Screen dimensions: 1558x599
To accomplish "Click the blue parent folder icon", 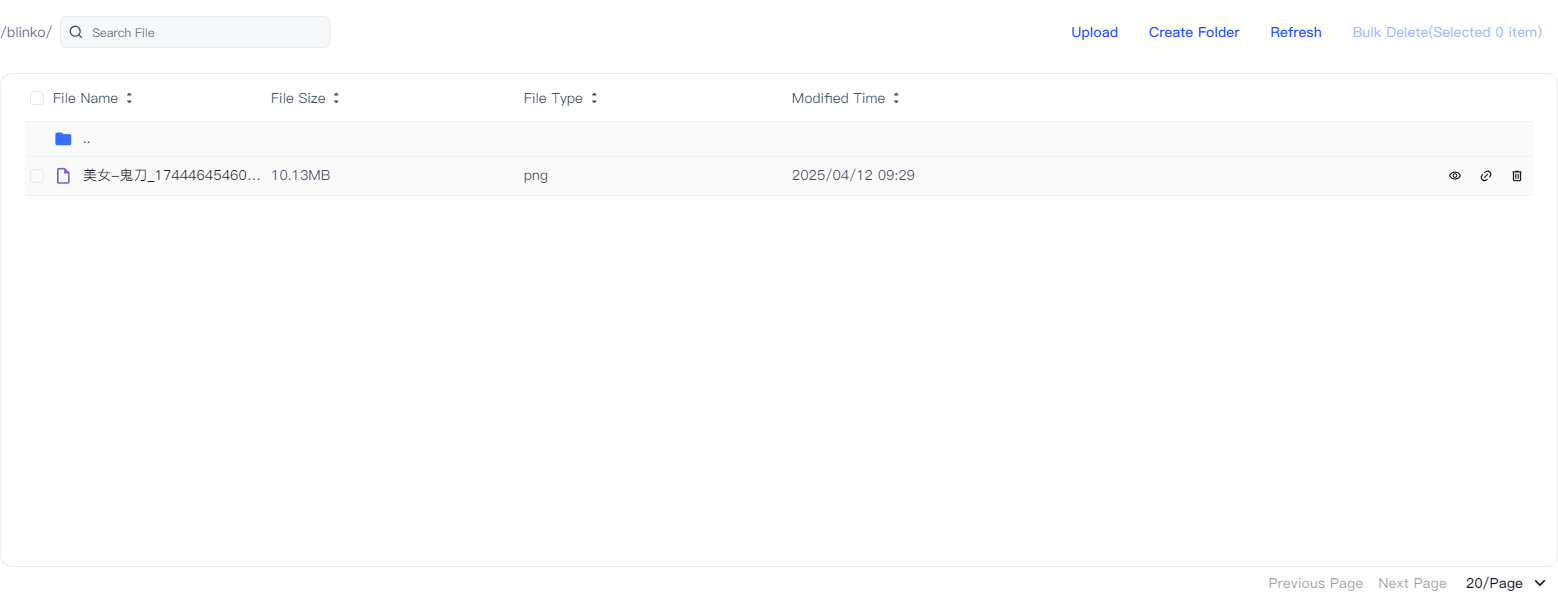I will click(x=63, y=139).
